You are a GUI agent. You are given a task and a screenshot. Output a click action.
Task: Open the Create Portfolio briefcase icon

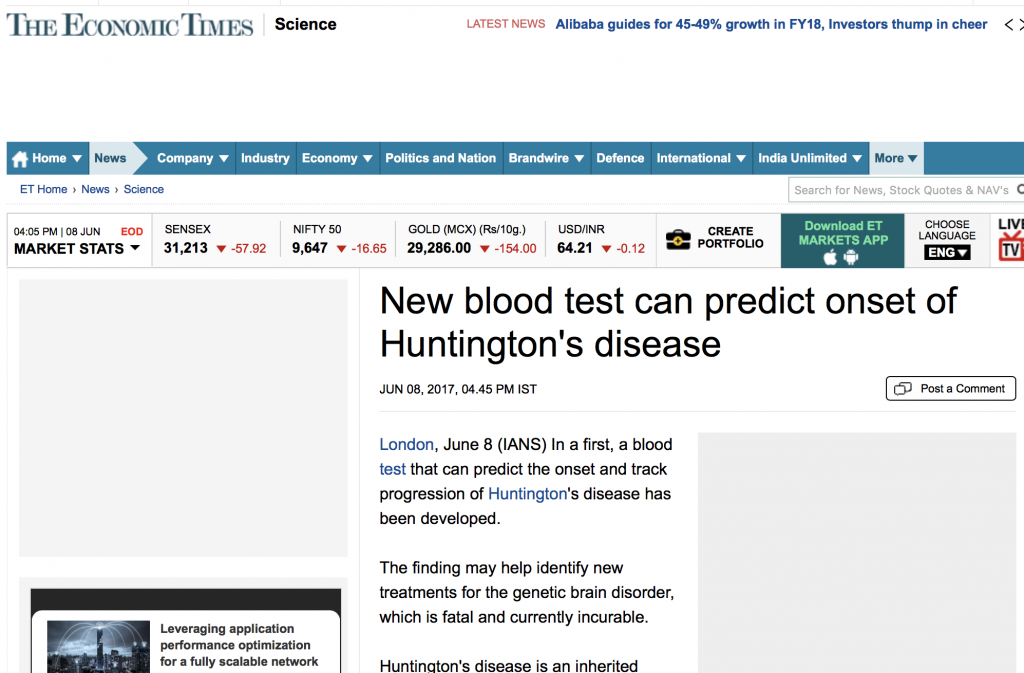pyautogui.click(x=679, y=240)
